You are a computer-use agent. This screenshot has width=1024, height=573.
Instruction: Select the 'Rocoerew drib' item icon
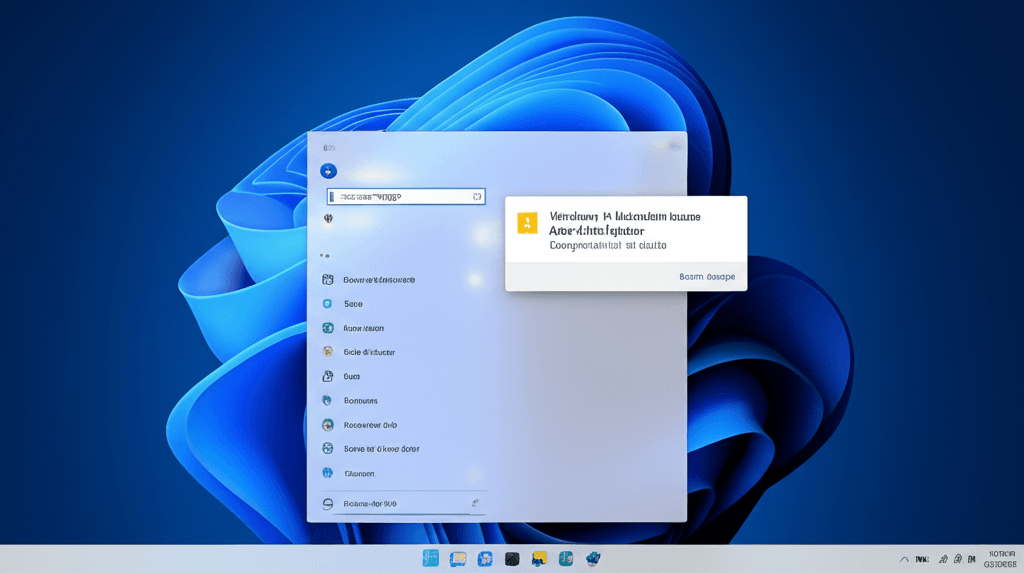[x=328, y=425]
